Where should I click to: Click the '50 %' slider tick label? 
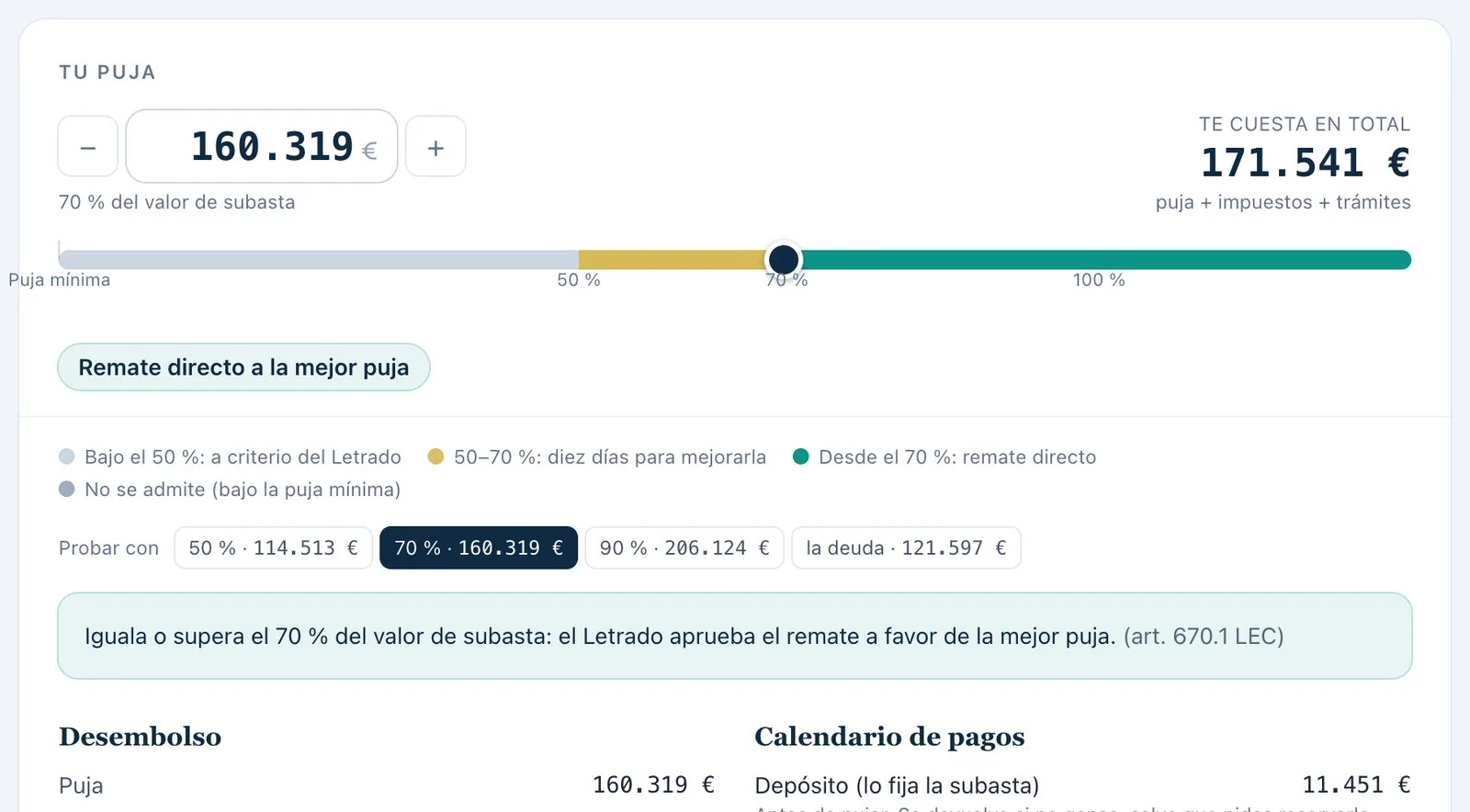pos(579,280)
